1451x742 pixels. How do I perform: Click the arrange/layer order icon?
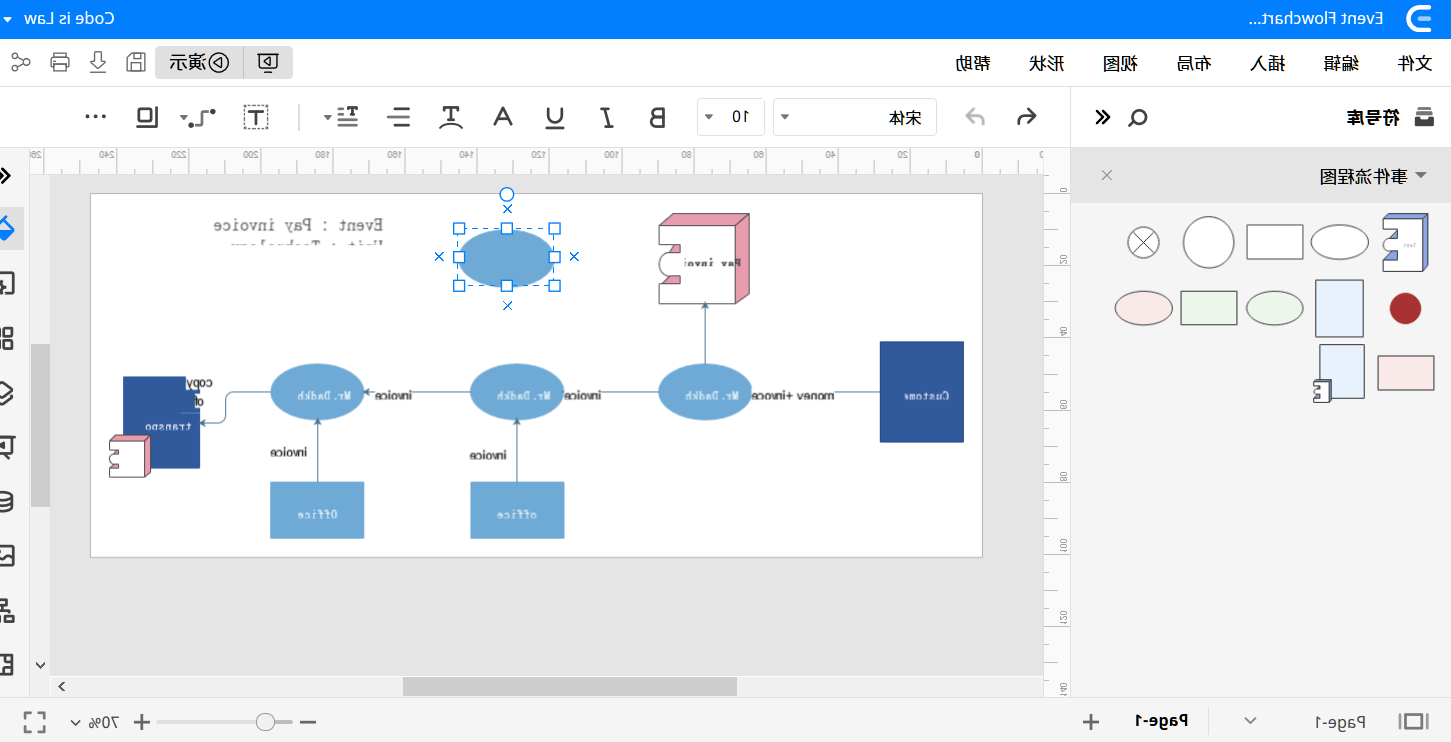coord(147,117)
